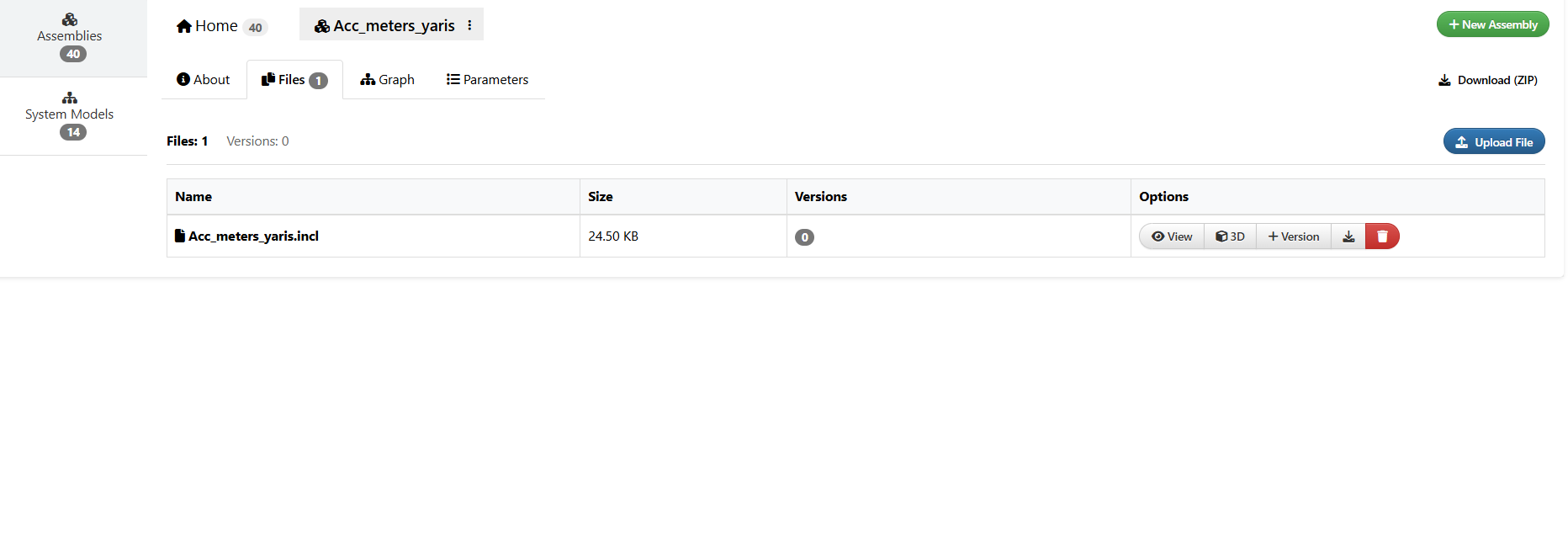
Task: Download the assembly as ZIP
Action: (1487, 81)
